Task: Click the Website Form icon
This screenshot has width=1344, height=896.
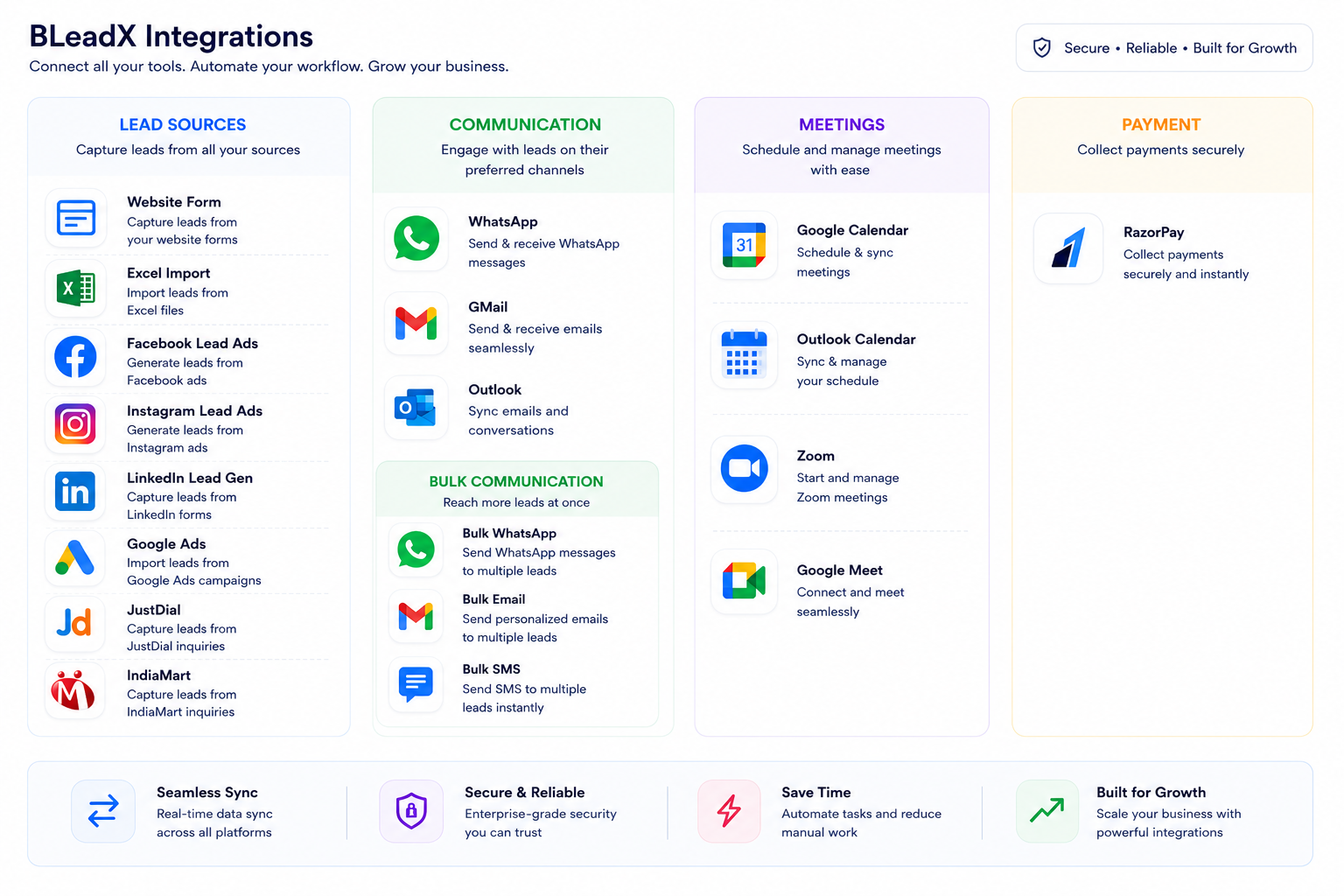Action: click(76, 218)
